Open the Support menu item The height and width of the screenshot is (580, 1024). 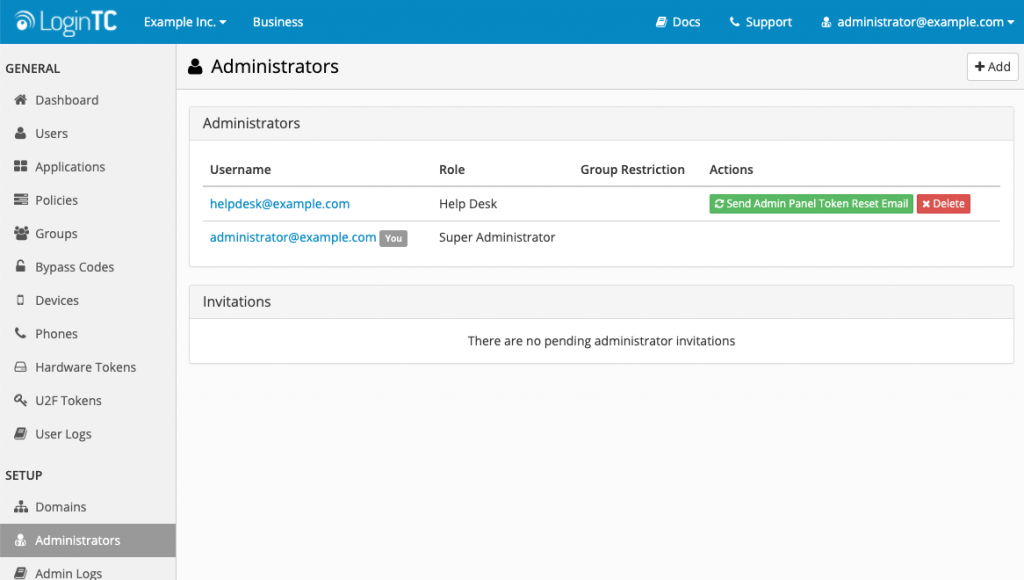tap(760, 21)
